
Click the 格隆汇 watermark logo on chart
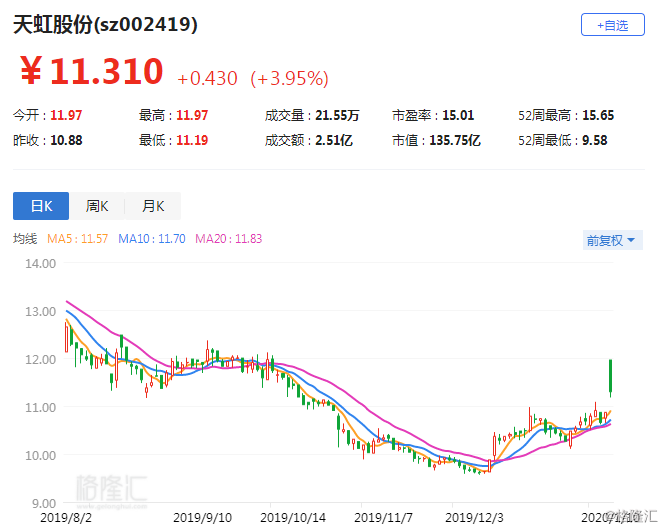click(x=112, y=489)
